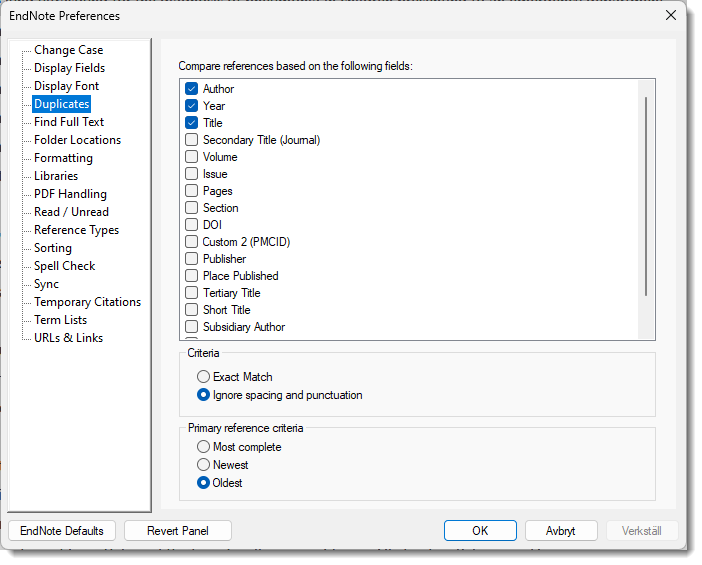Enable Secondary Title (Journal) checkbox
This screenshot has height=565, width=702.
pos(192,140)
